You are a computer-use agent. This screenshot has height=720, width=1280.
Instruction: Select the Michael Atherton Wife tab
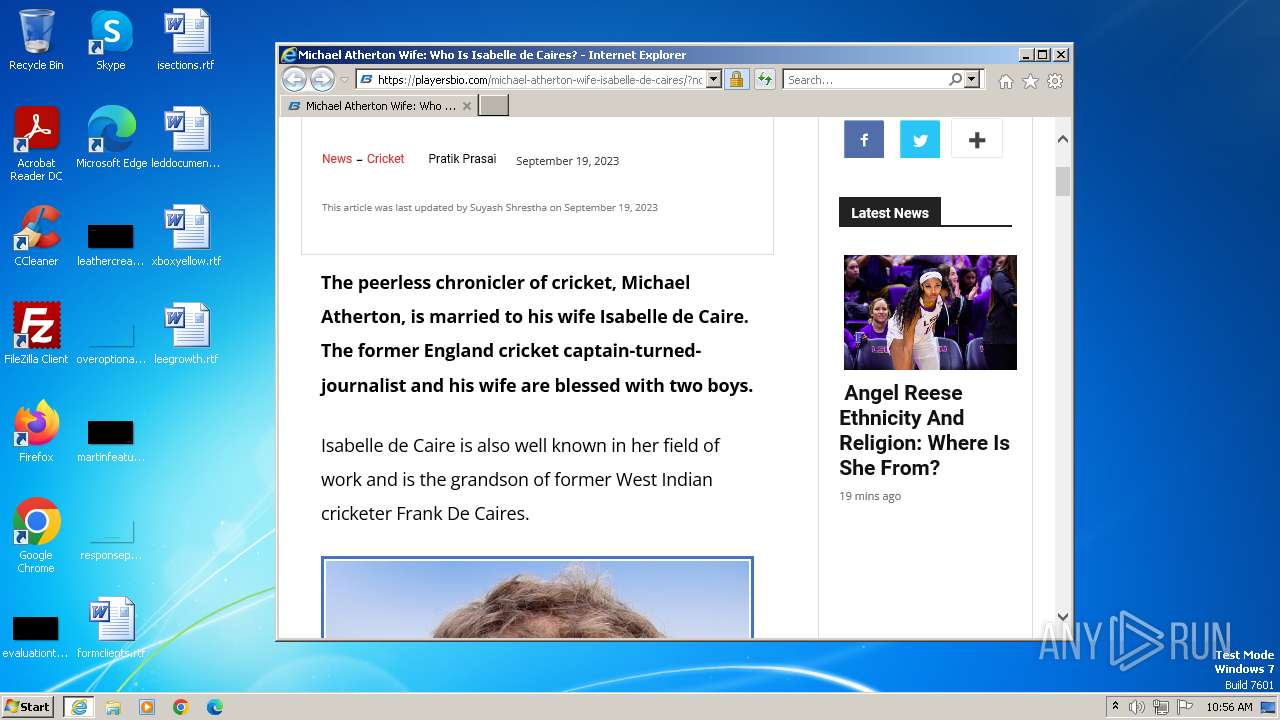pos(378,106)
